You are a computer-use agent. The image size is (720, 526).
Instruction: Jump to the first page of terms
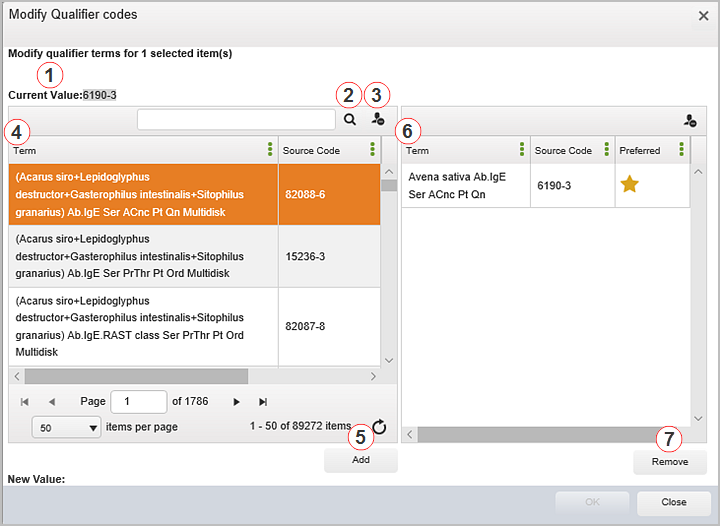click(25, 402)
